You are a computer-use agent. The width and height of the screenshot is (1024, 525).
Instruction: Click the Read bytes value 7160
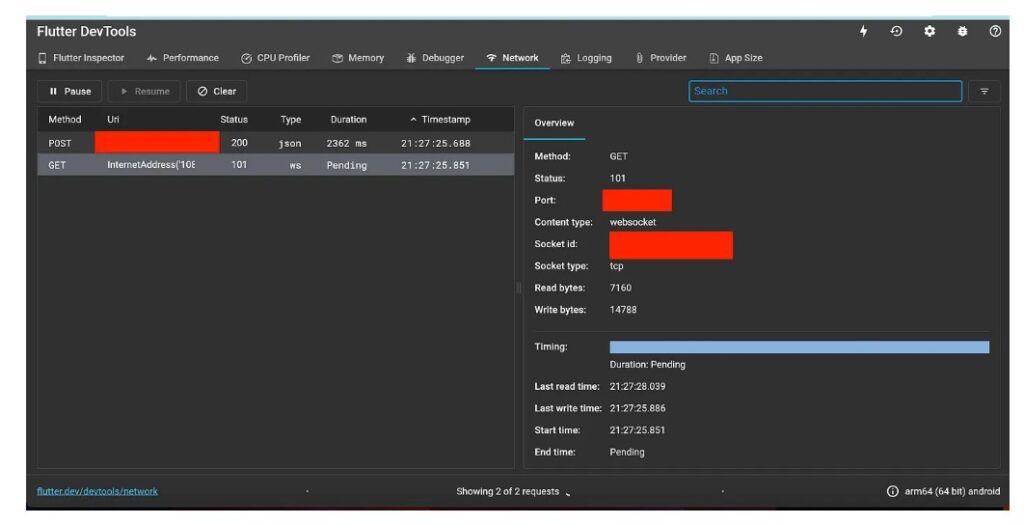620,288
